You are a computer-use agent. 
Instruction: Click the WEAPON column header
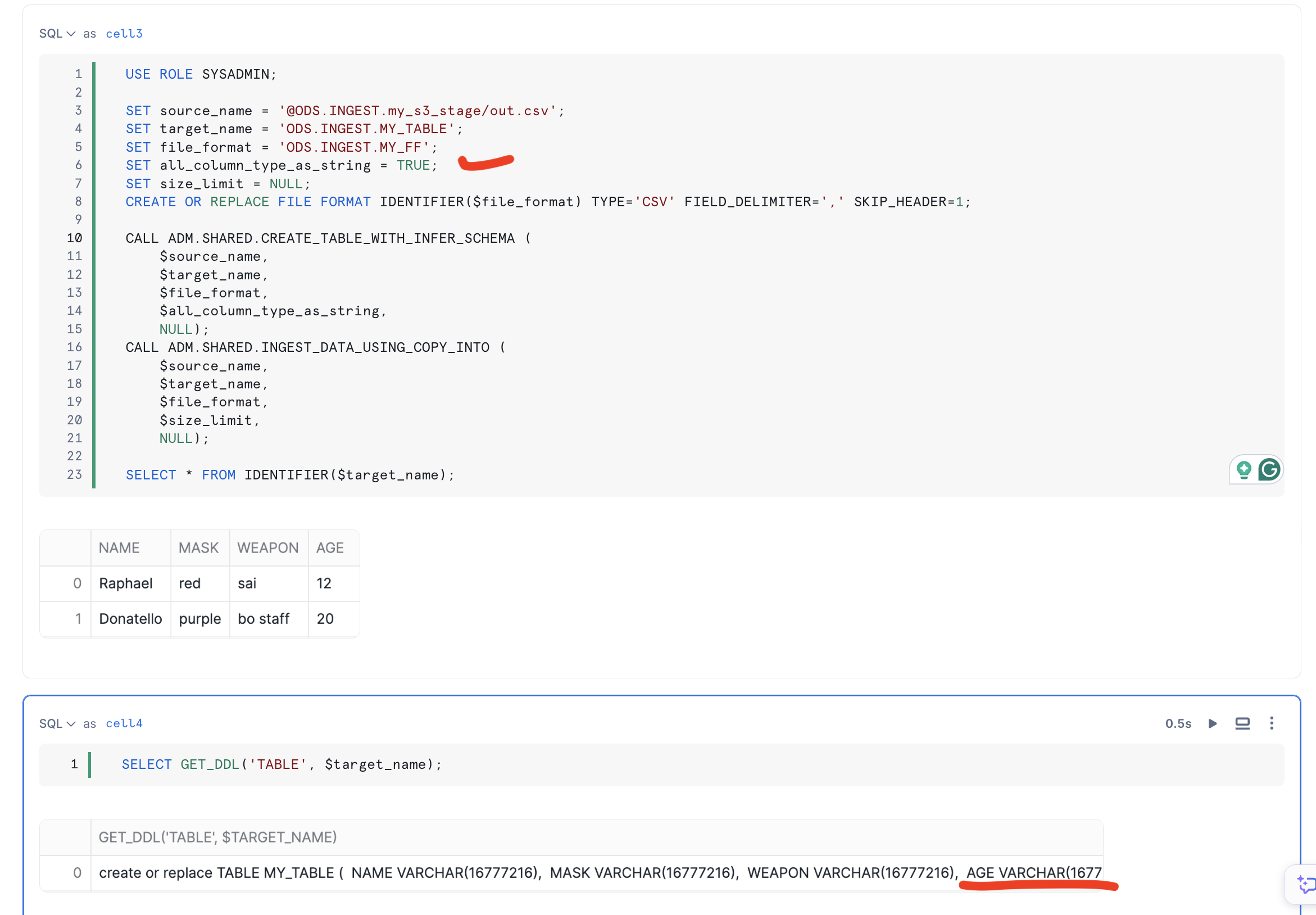tap(269, 548)
